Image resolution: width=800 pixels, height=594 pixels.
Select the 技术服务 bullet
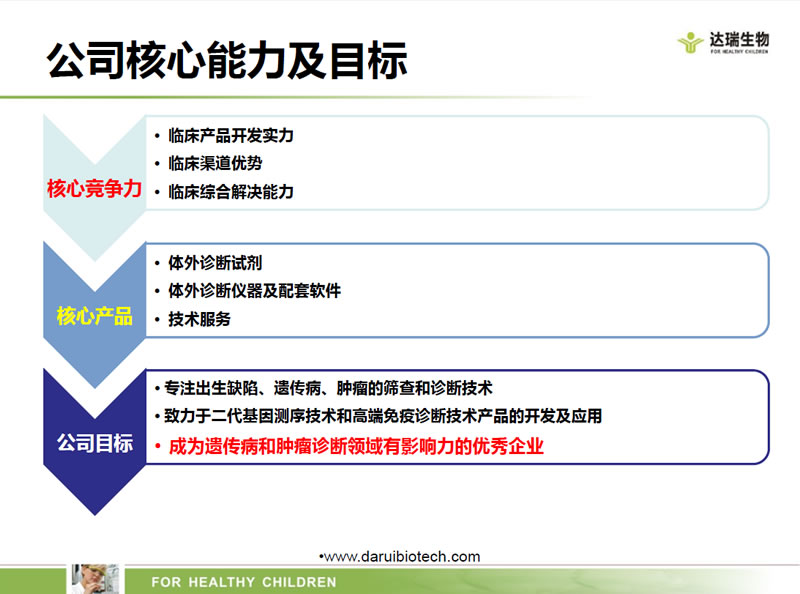click(x=199, y=319)
